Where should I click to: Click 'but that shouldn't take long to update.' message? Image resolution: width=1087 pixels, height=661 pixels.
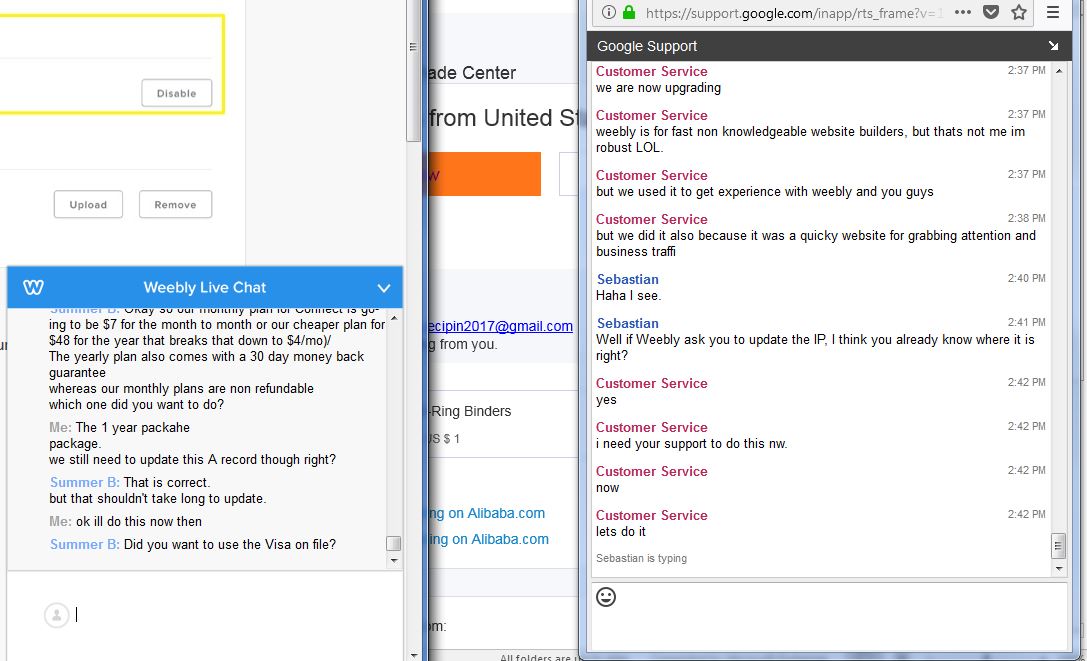point(157,499)
